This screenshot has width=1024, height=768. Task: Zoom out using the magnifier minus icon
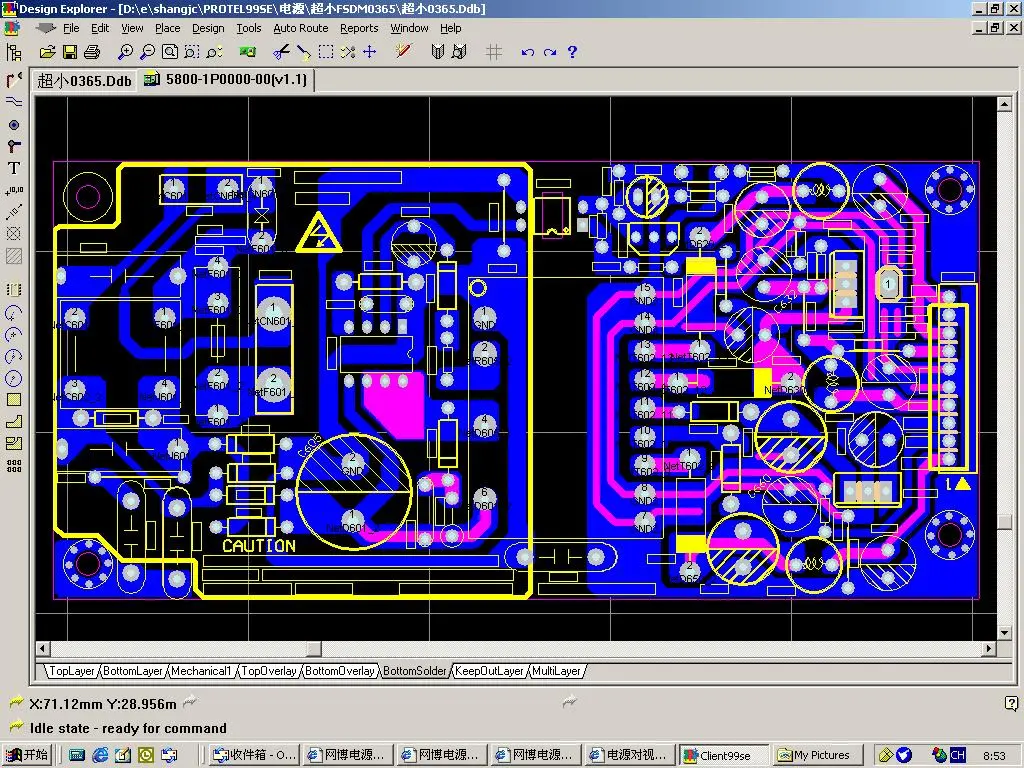click(x=148, y=52)
